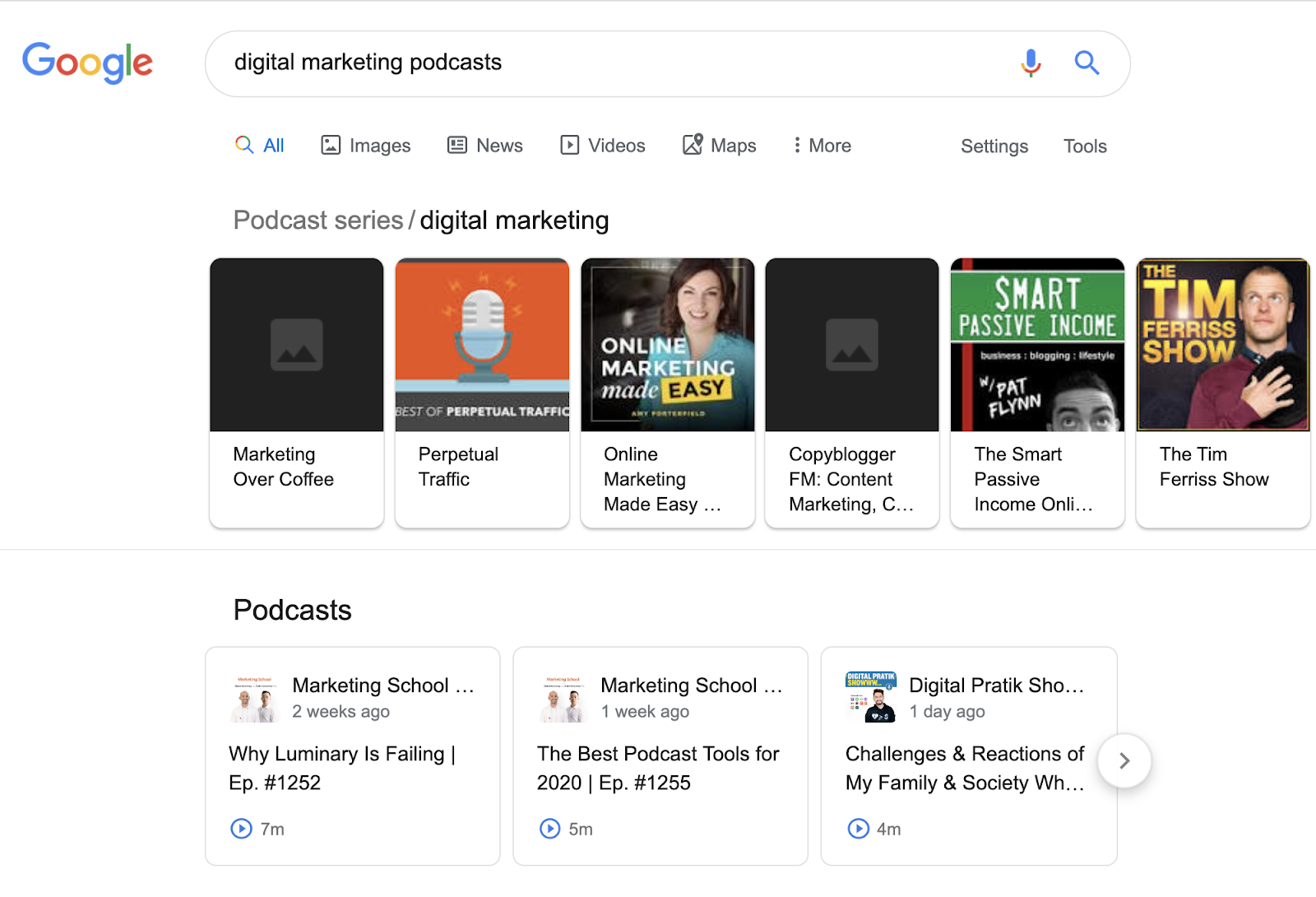Show next podcasts with right chevron
The width and height of the screenshot is (1316, 897).
(x=1124, y=760)
